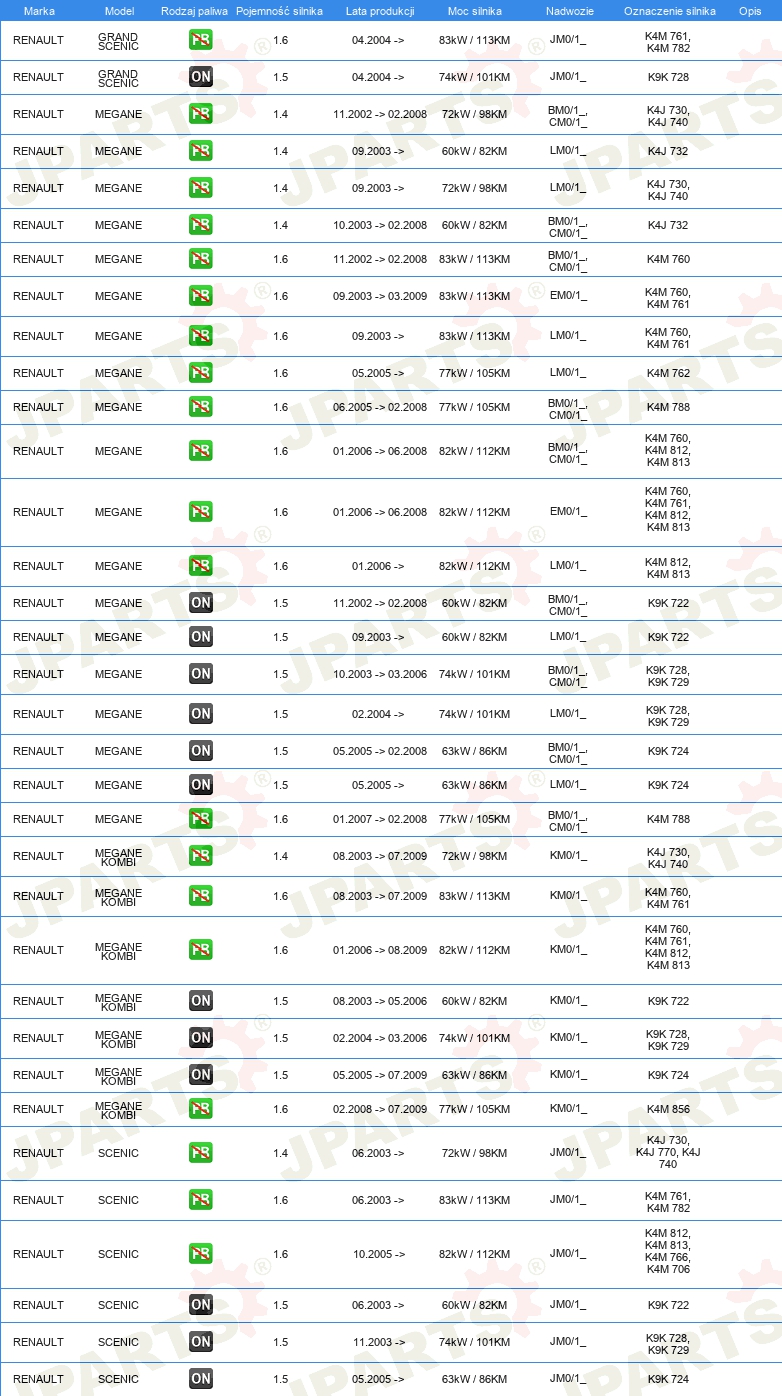
Task: Select production years 02.2008 -> 07.2009
Action: point(380,1109)
